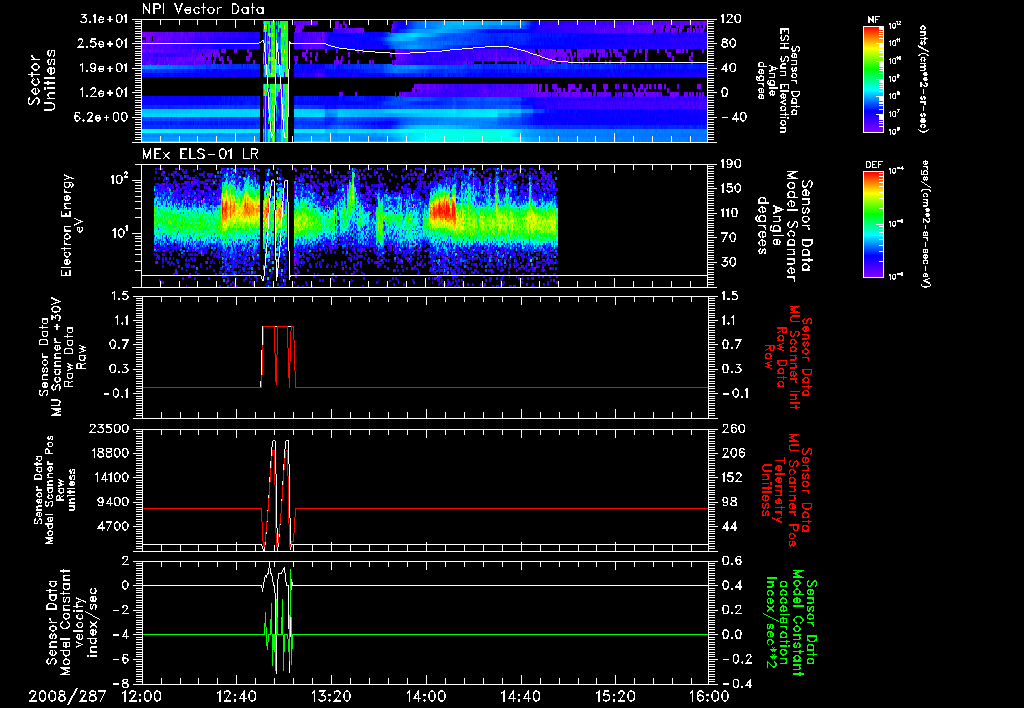
Task: Click the NF label above color bar
Action: point(873,20)
